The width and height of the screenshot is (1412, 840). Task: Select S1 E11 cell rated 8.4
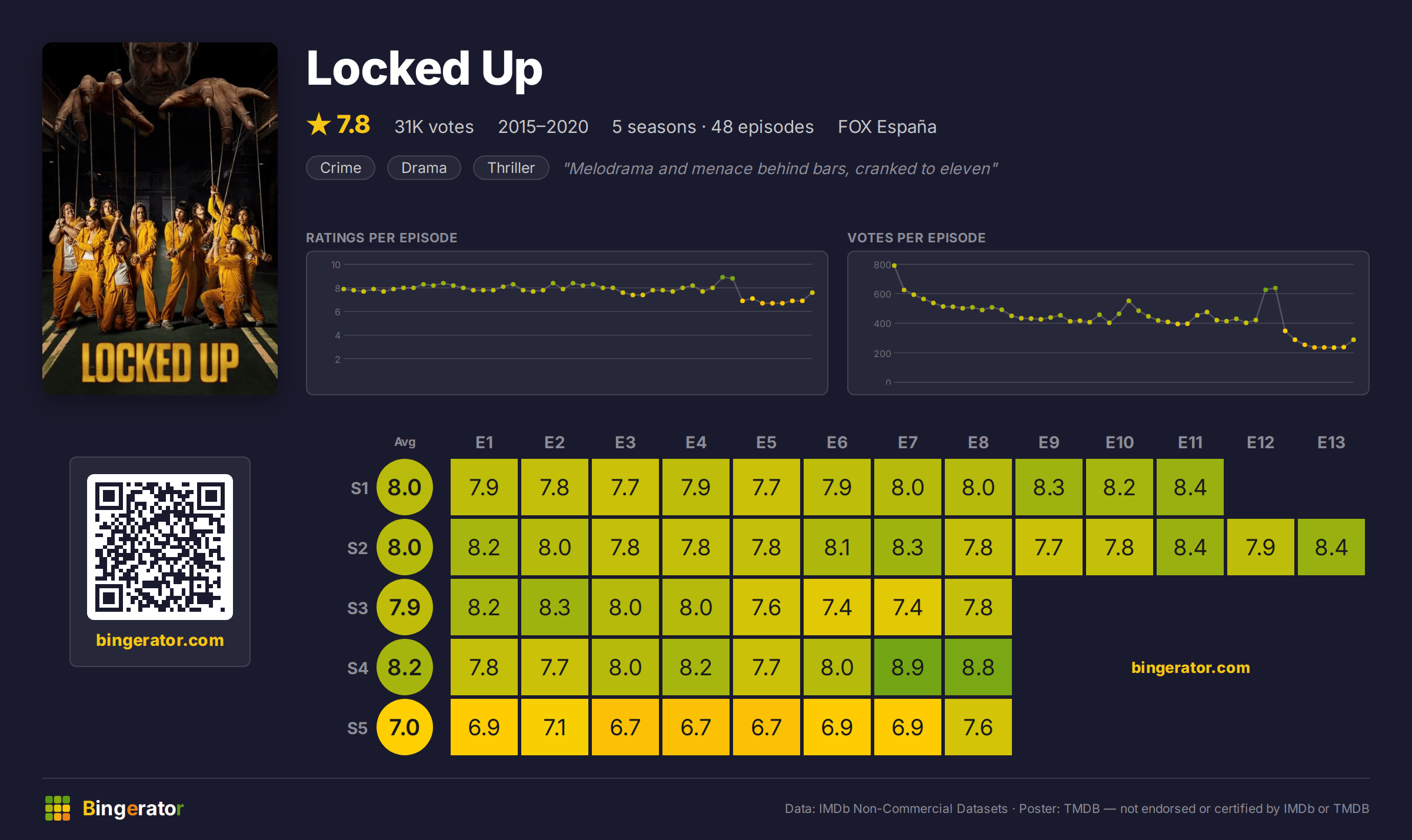(x=1190, y=487)
